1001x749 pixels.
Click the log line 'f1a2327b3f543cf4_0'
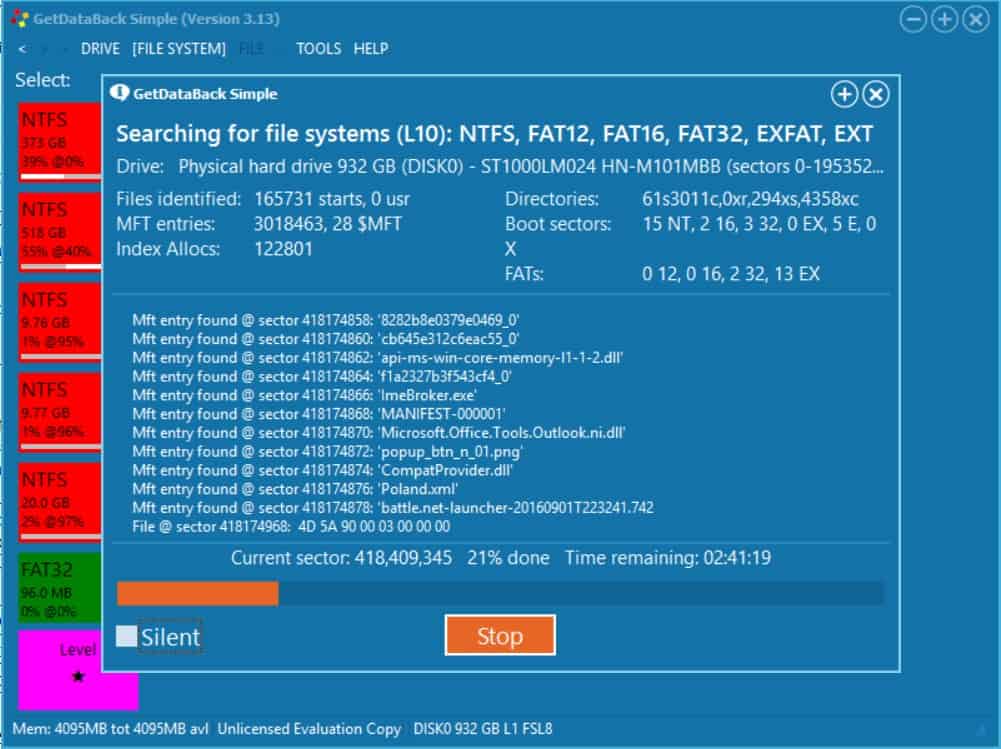click(322, 377)
